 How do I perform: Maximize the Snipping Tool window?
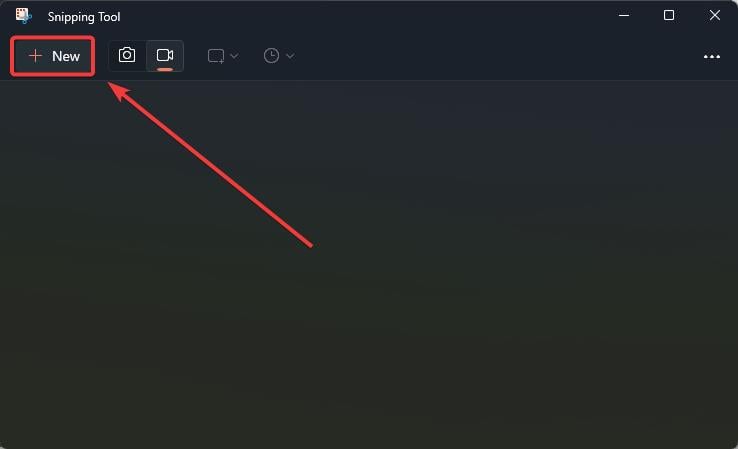[669, 15]
